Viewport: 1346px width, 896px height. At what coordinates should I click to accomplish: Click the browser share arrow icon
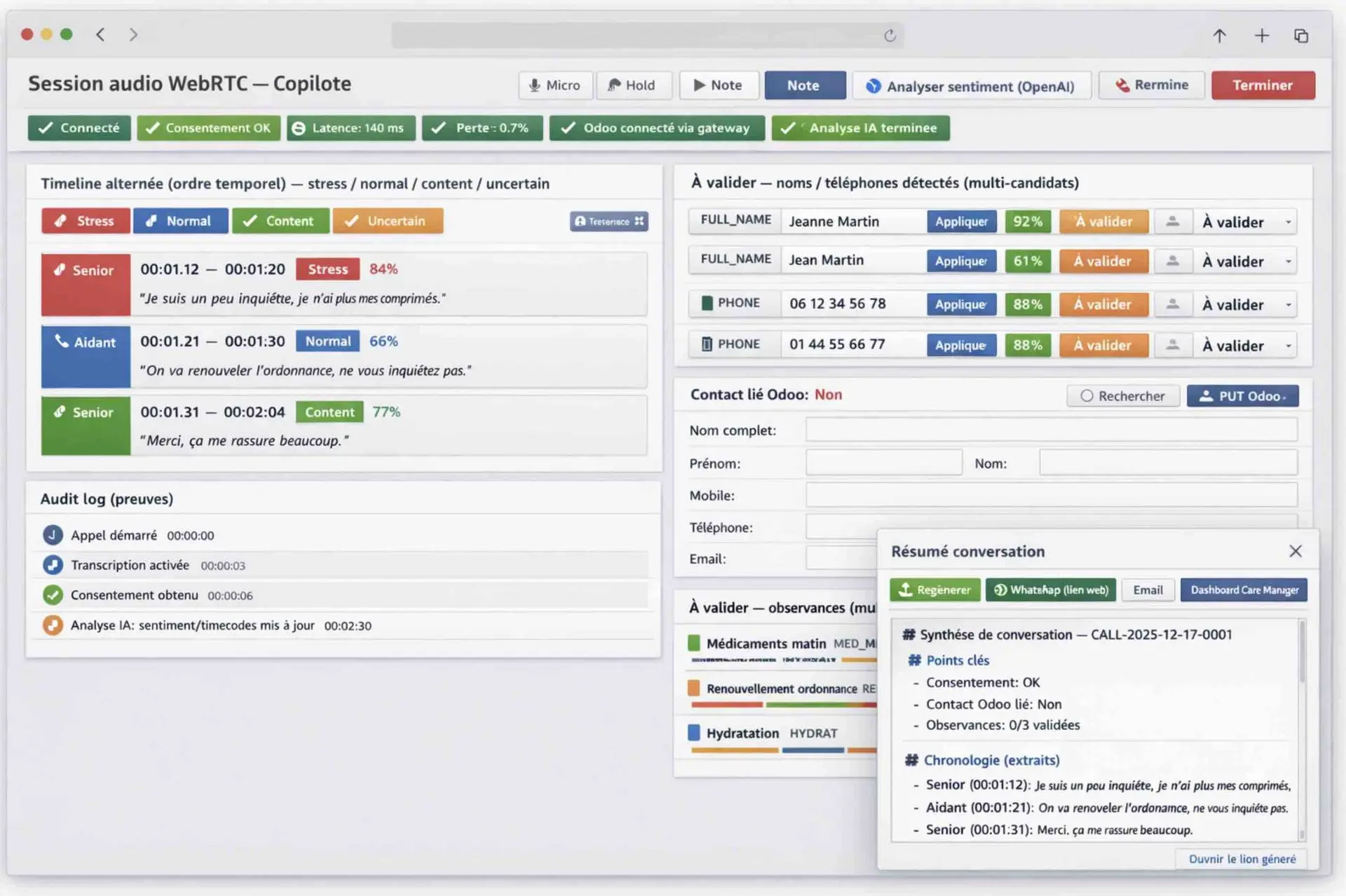point(1219,36)
